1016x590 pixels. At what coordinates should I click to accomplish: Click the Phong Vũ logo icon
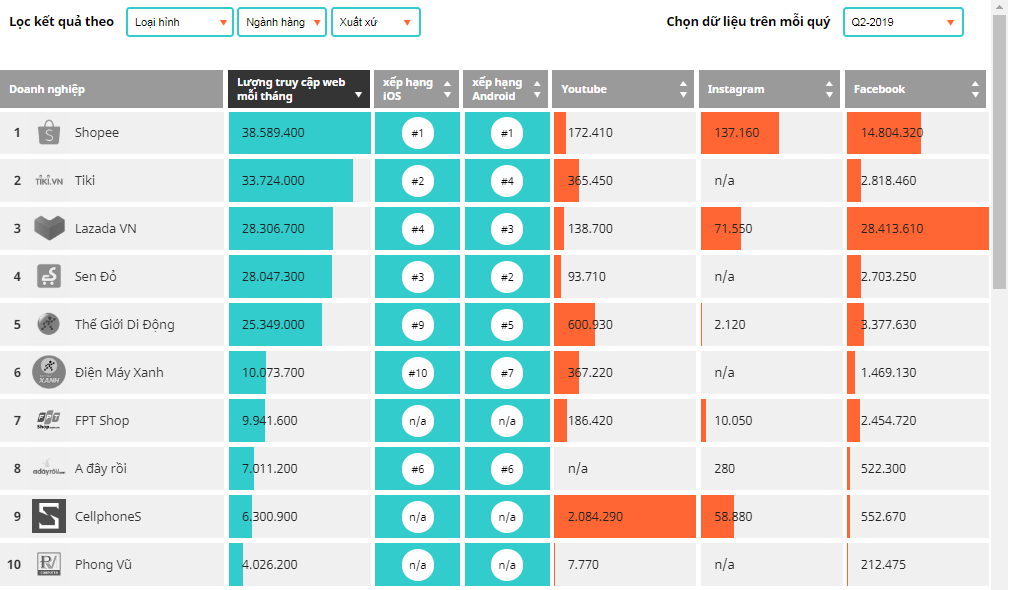[x=49, y=564]
